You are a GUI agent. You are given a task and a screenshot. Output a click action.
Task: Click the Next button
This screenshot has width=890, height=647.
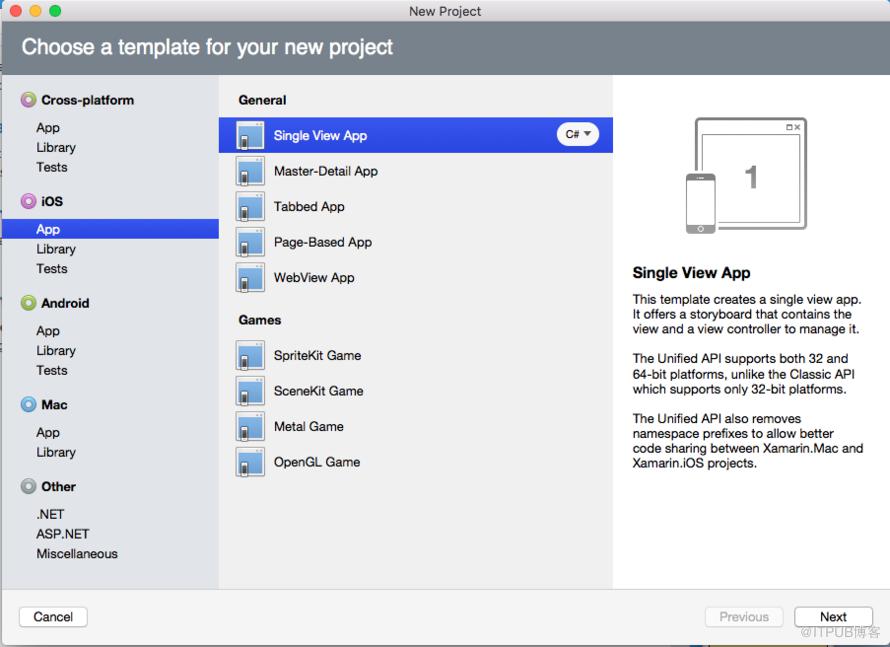(x=833, y=617)
